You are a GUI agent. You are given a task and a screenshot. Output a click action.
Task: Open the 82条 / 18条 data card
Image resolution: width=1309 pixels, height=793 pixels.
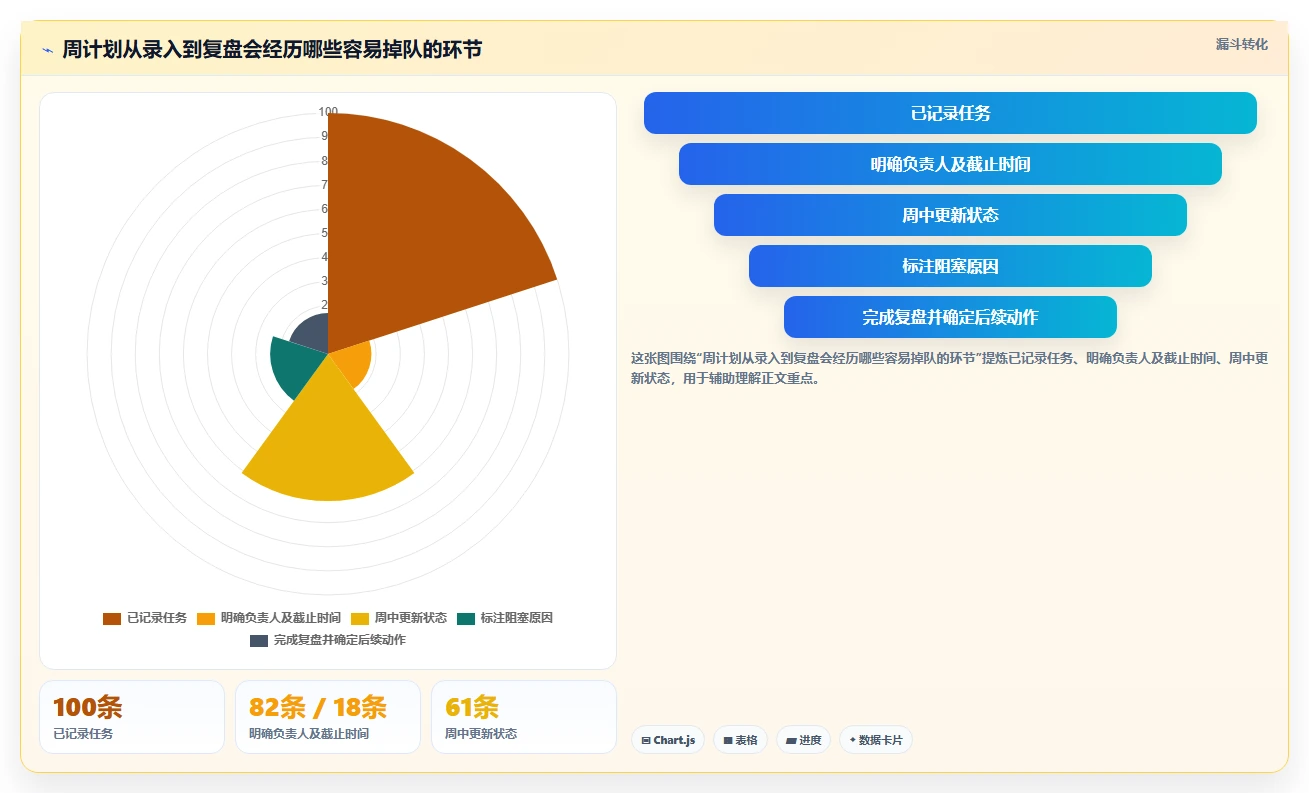[x=328, y=717]
